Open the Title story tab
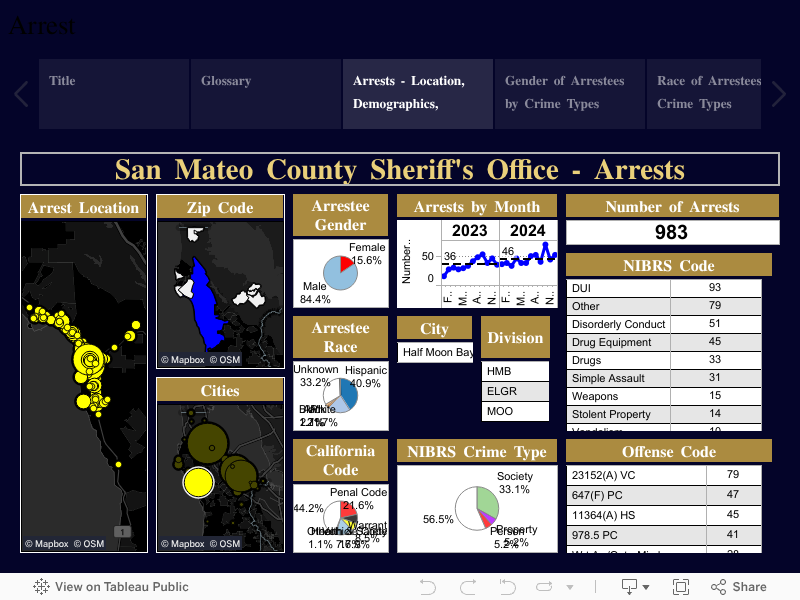 coord(114,94)
